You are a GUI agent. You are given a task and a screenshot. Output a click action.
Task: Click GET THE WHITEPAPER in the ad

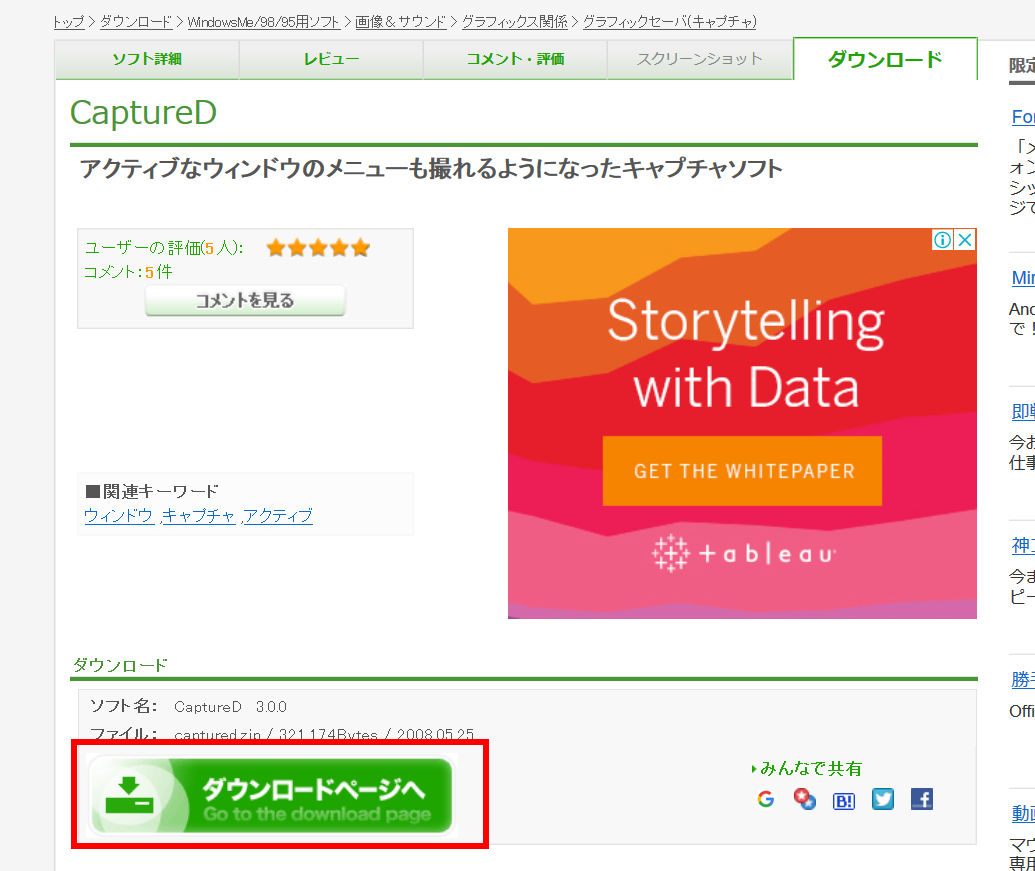[743, 470]
